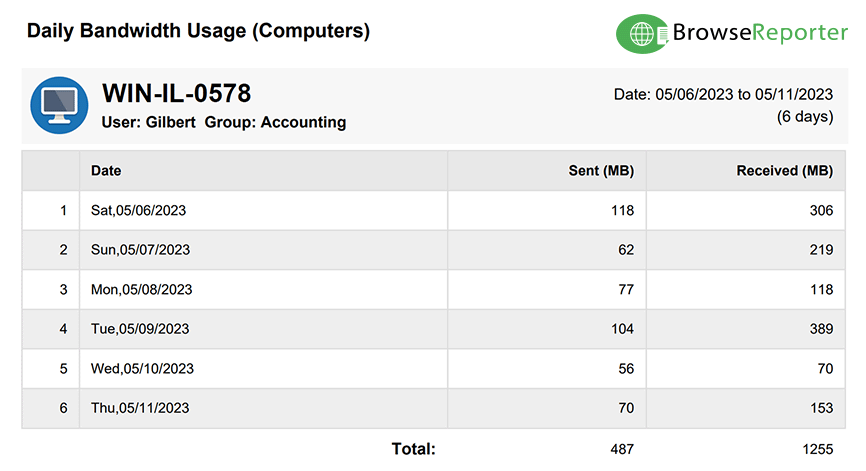
Task: Click the Received value 153 for Thursday
Action: (821, 408)
